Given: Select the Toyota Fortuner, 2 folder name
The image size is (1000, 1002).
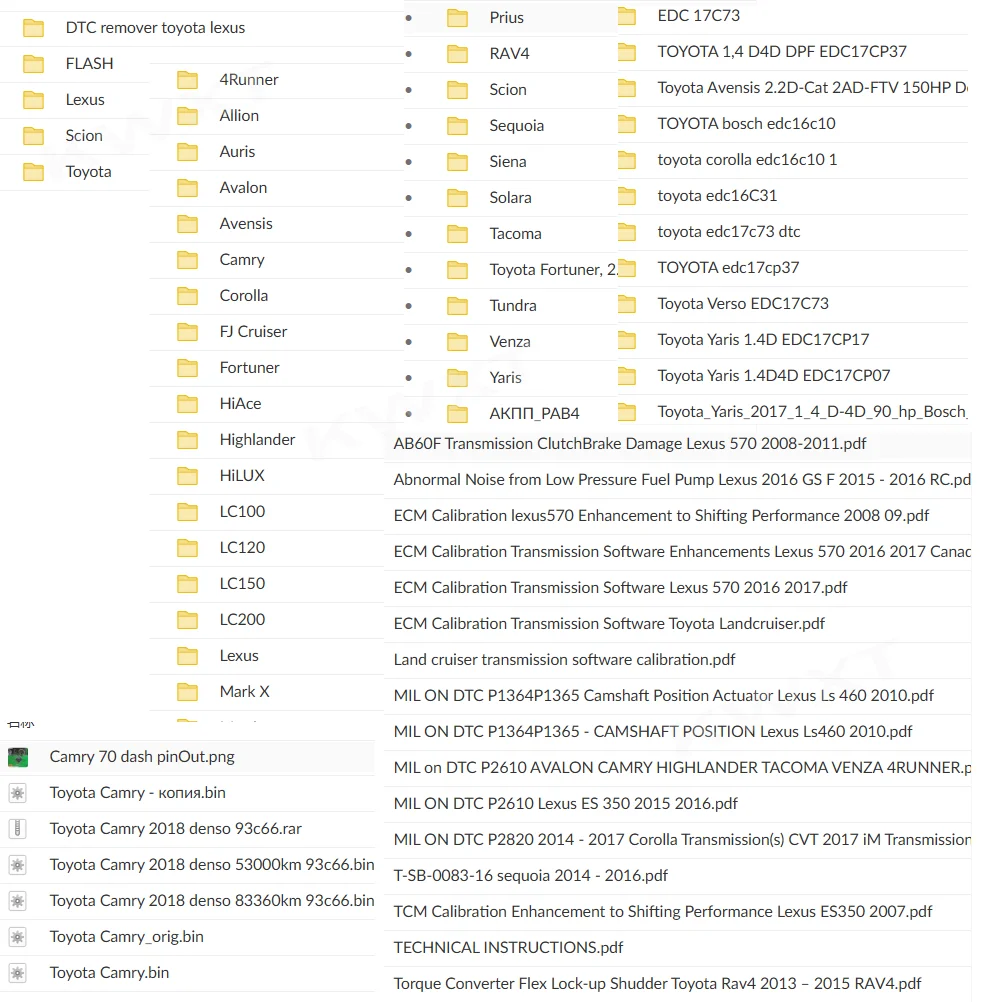Looking at the screenshot, I should tap(553, 270).
